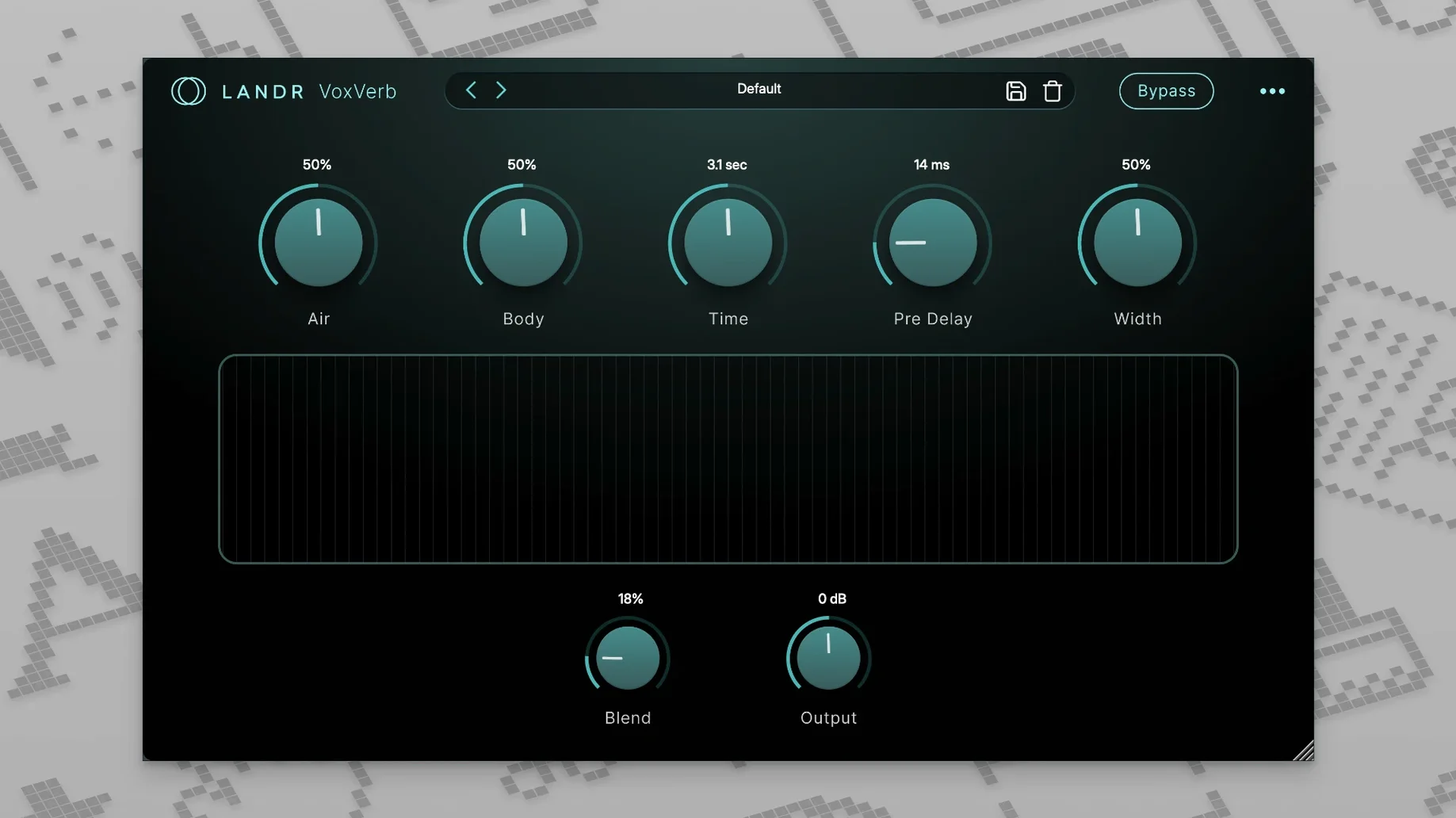Screen dimensions: 1456x818
Task: Click the Air knob
Action: tap(318, 242)
